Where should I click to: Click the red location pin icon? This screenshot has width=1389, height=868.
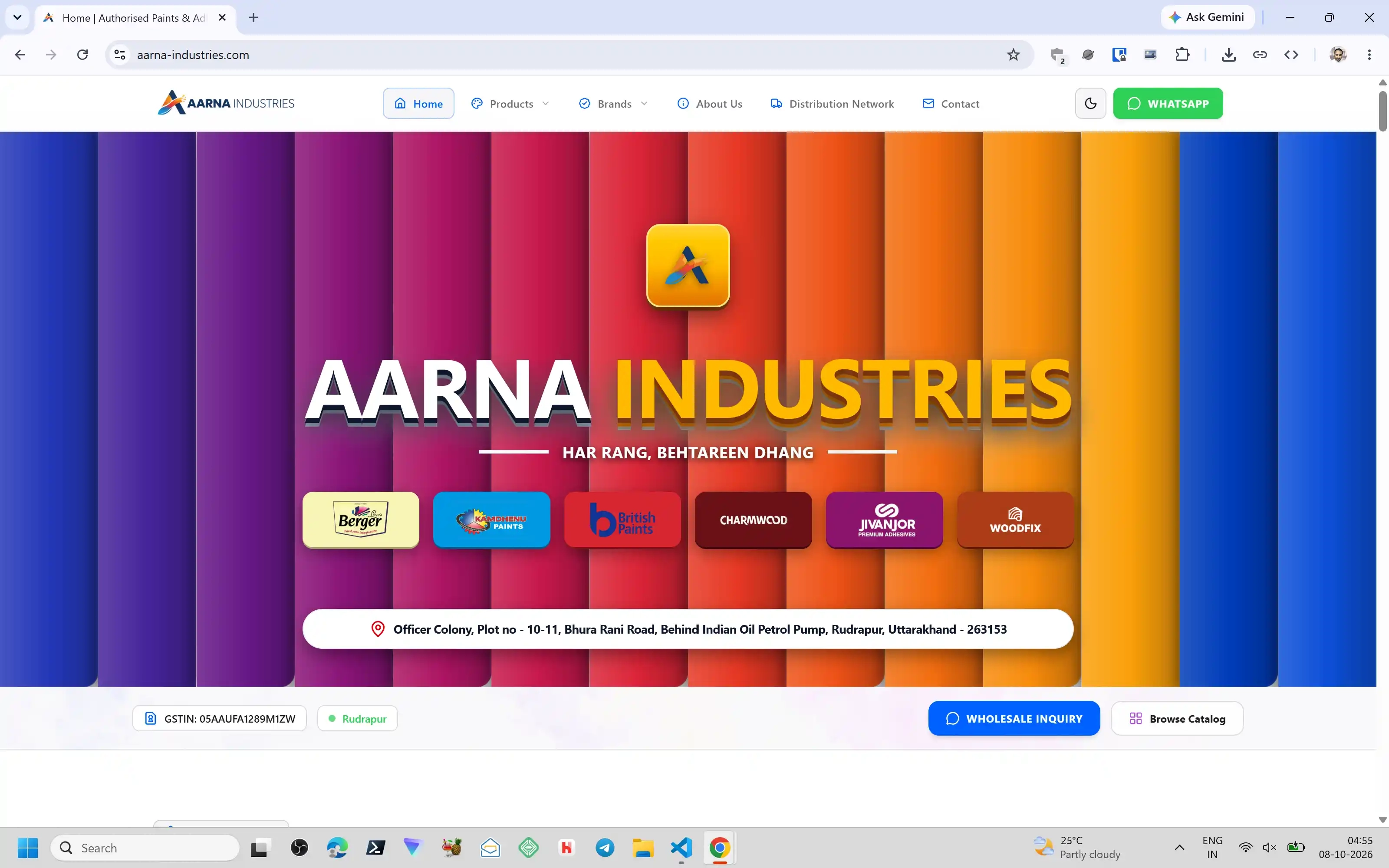378,629
